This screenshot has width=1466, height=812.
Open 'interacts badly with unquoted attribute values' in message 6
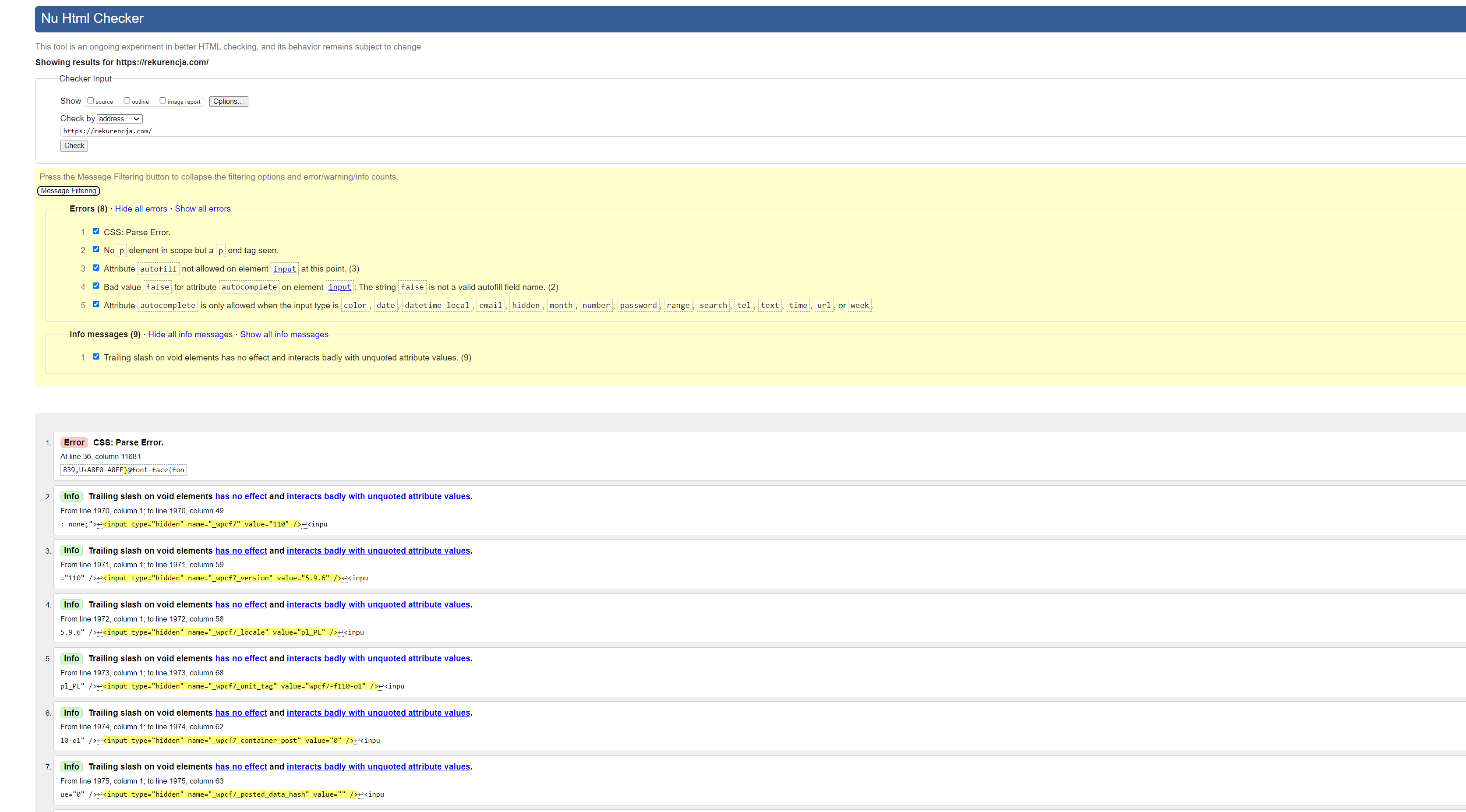point(378,713)
